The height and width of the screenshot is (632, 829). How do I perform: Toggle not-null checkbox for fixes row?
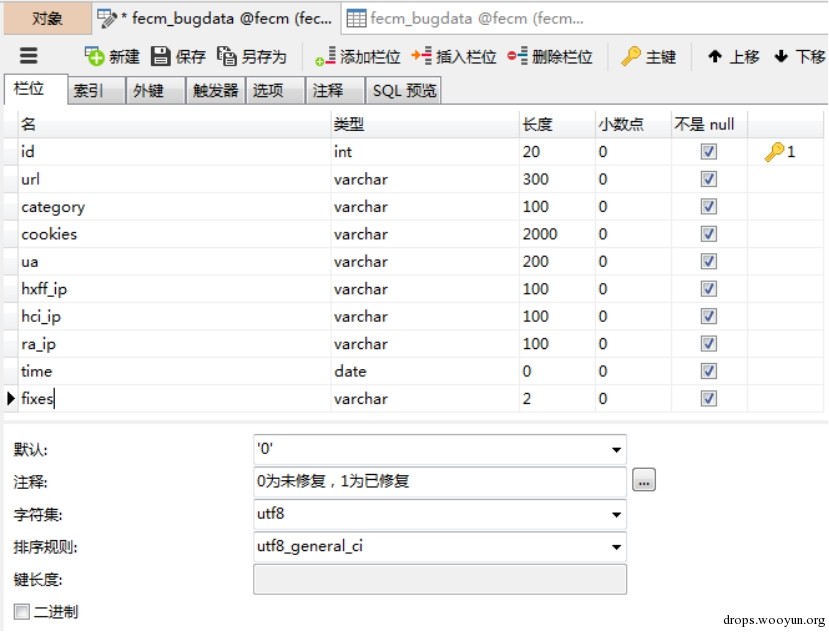click(708, 398)
